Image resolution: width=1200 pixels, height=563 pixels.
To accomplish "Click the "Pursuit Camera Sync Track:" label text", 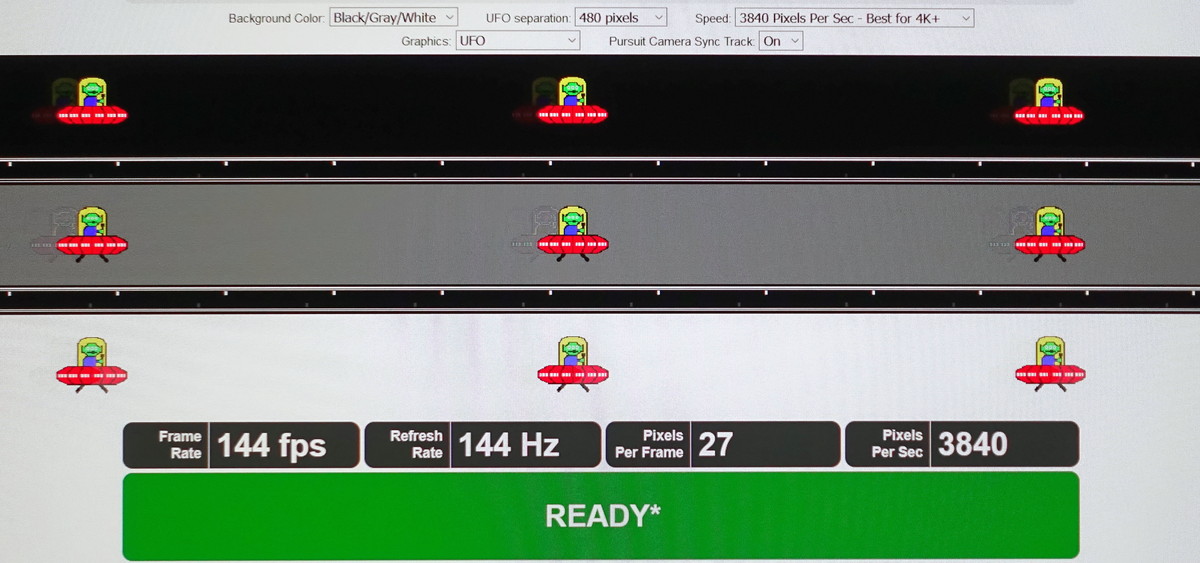I will coord(682,42).
